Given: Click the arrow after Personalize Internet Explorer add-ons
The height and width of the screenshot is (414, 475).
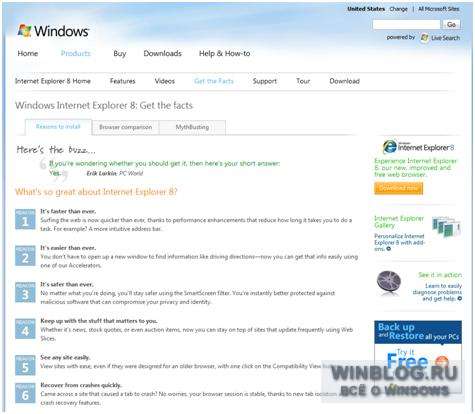Looking at the screenshot, I should coord(389,249).
